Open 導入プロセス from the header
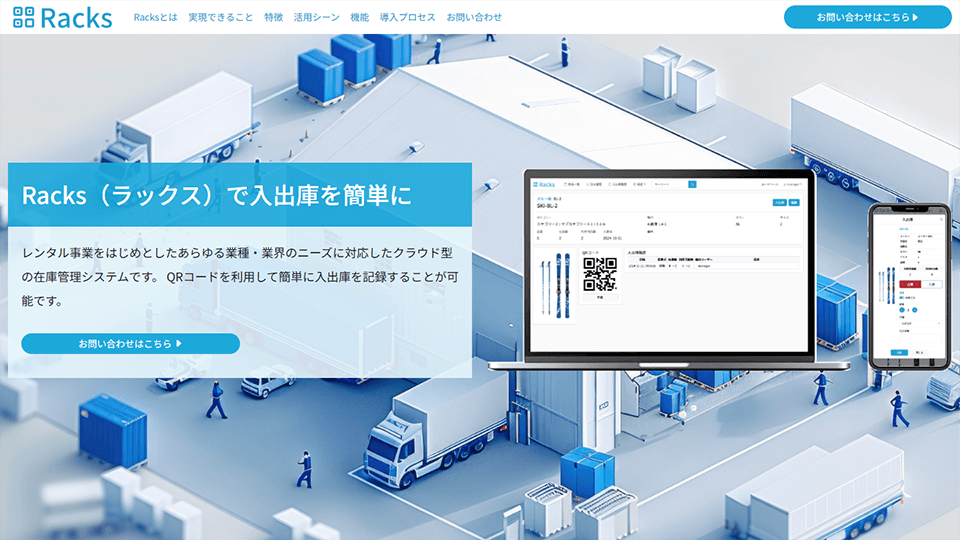960x540 pixels. click(x=407, y=18)
